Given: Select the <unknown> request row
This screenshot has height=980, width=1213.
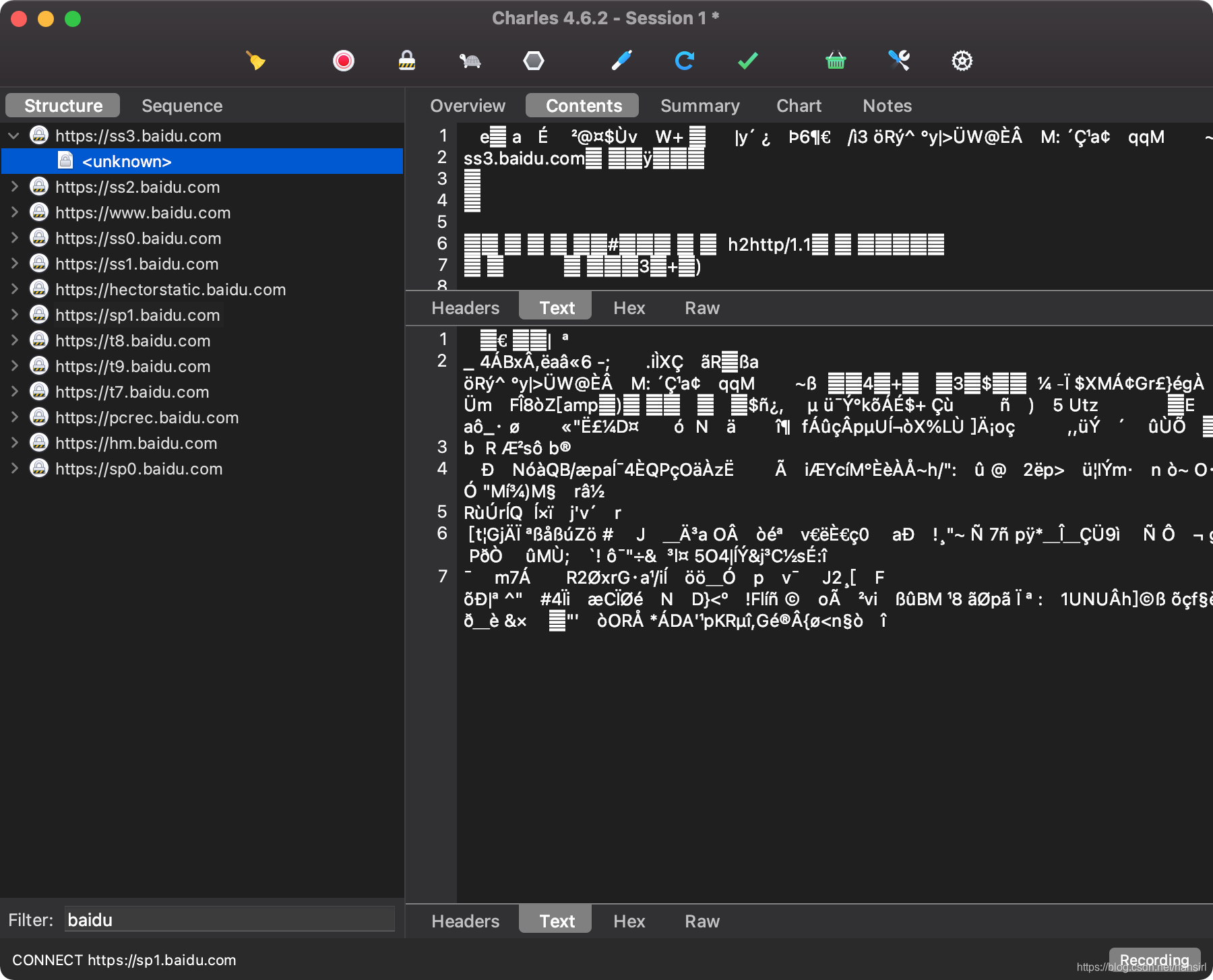Looking at the screenshot, I should click(202, 161).
